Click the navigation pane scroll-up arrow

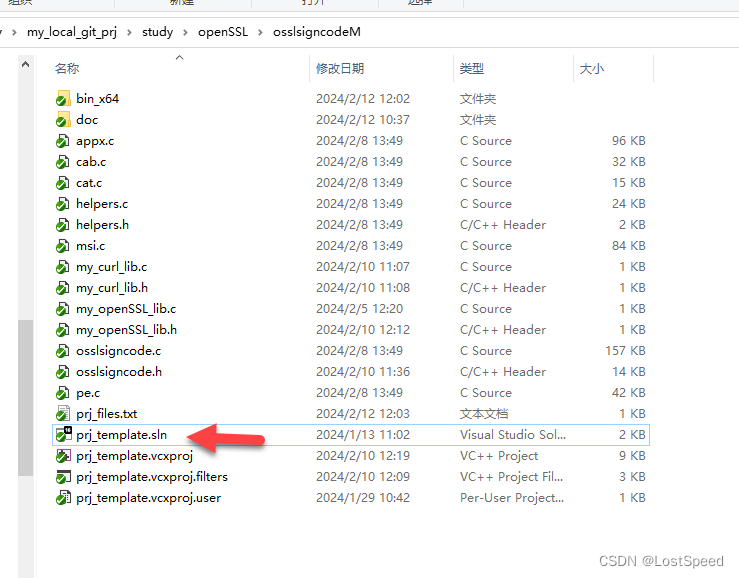[x=25, y=64]
